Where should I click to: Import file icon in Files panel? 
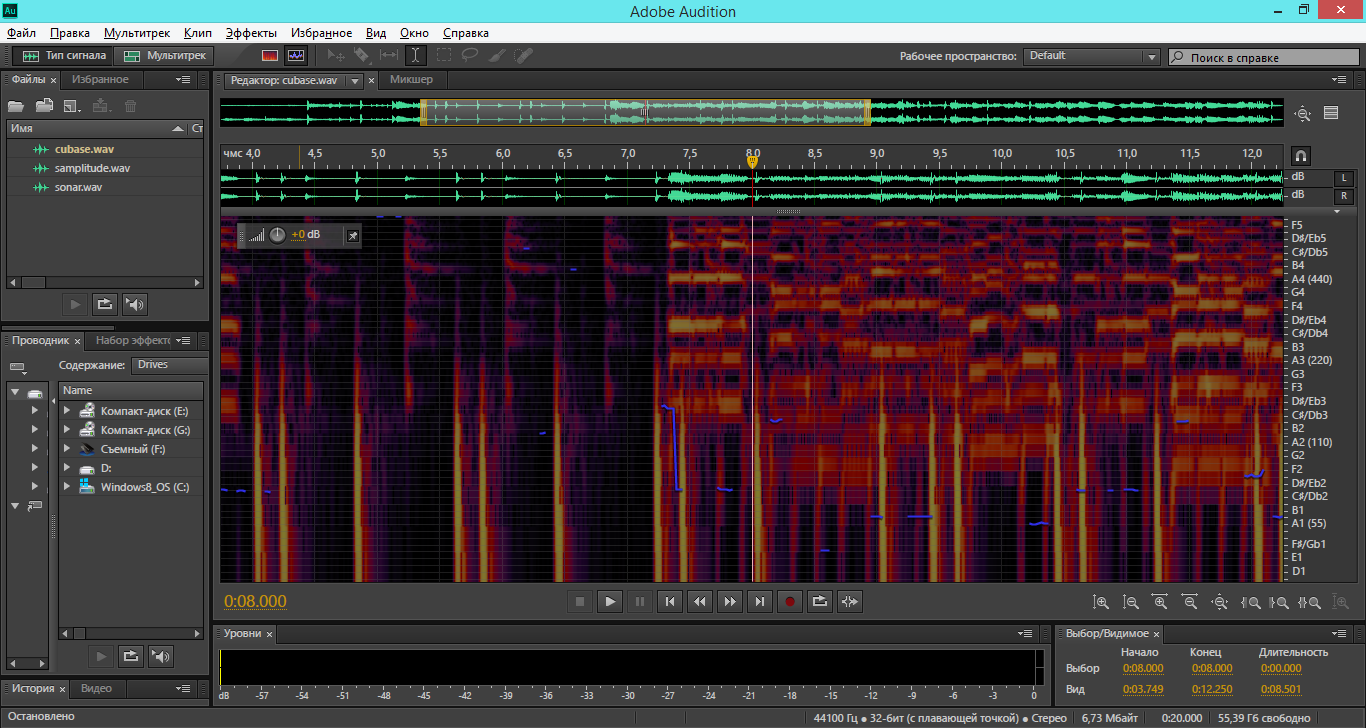pyautogui.click(x=44, y=105)
